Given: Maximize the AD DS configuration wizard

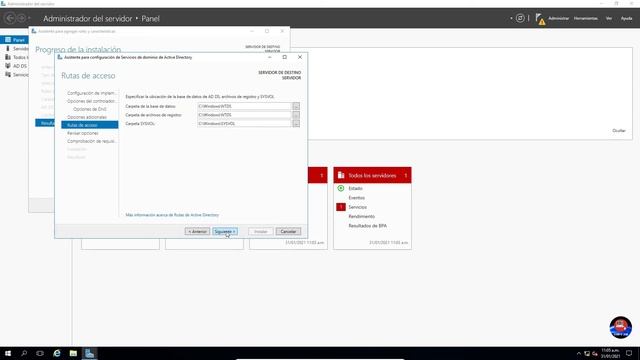Looking at the screenshot, I should pos(284,57).
